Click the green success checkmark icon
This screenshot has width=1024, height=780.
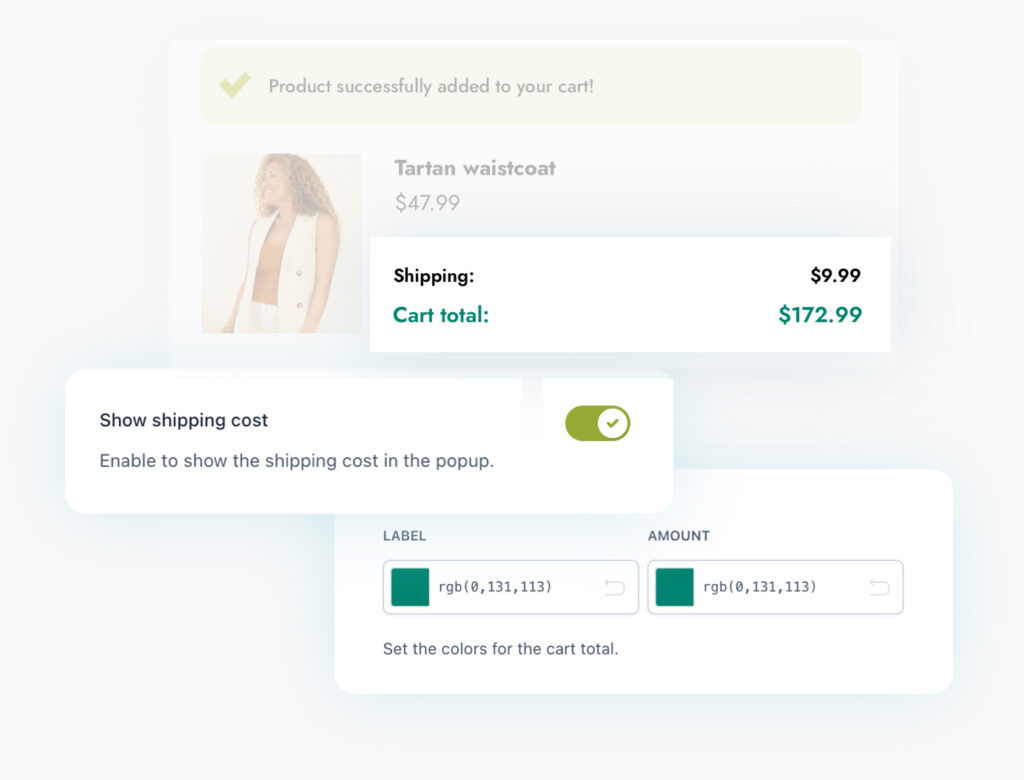234,85
